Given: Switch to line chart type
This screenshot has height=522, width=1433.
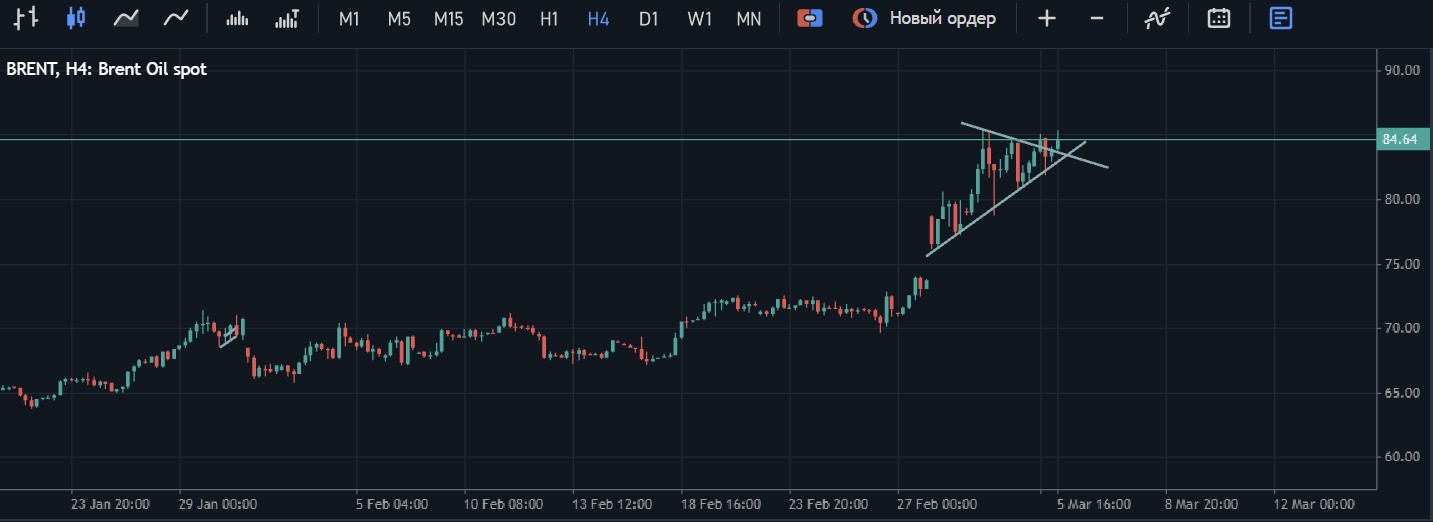Looking at the screenshot, I should tap(176, 18).
